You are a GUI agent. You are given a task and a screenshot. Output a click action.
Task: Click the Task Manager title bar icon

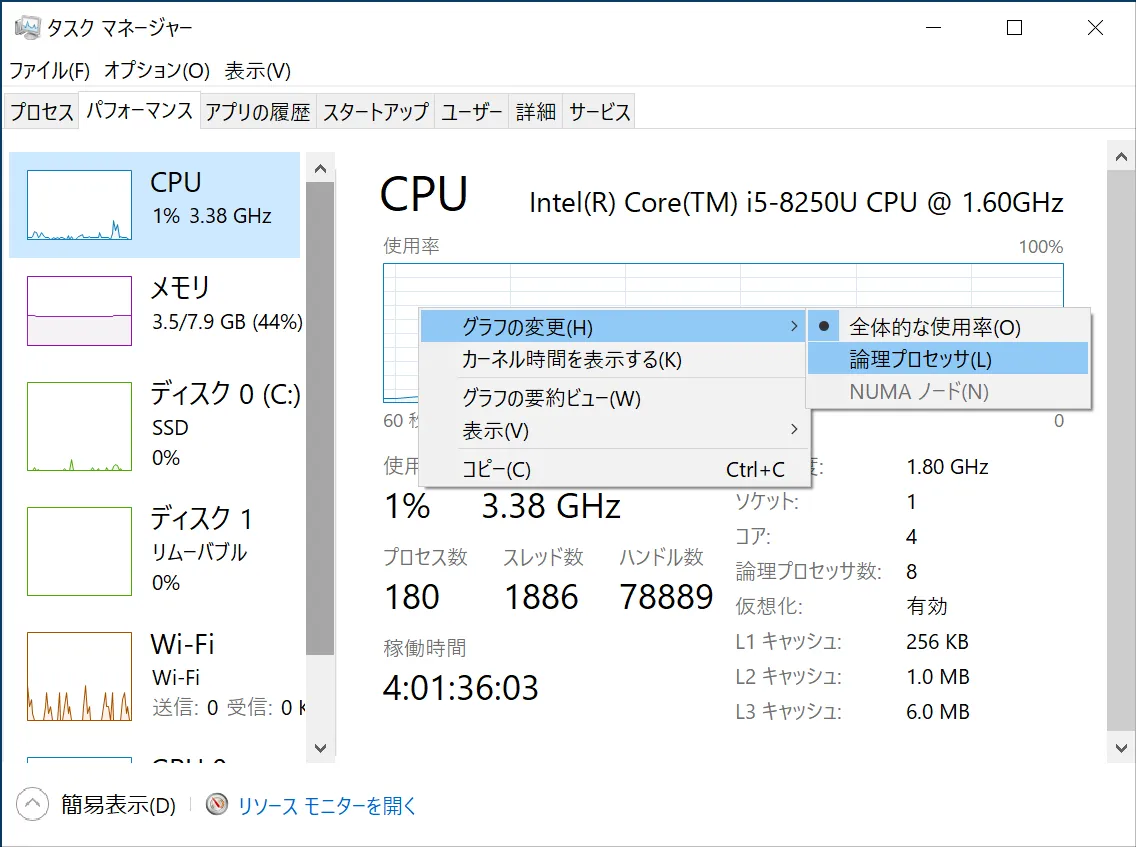click(x=28, y=28)
